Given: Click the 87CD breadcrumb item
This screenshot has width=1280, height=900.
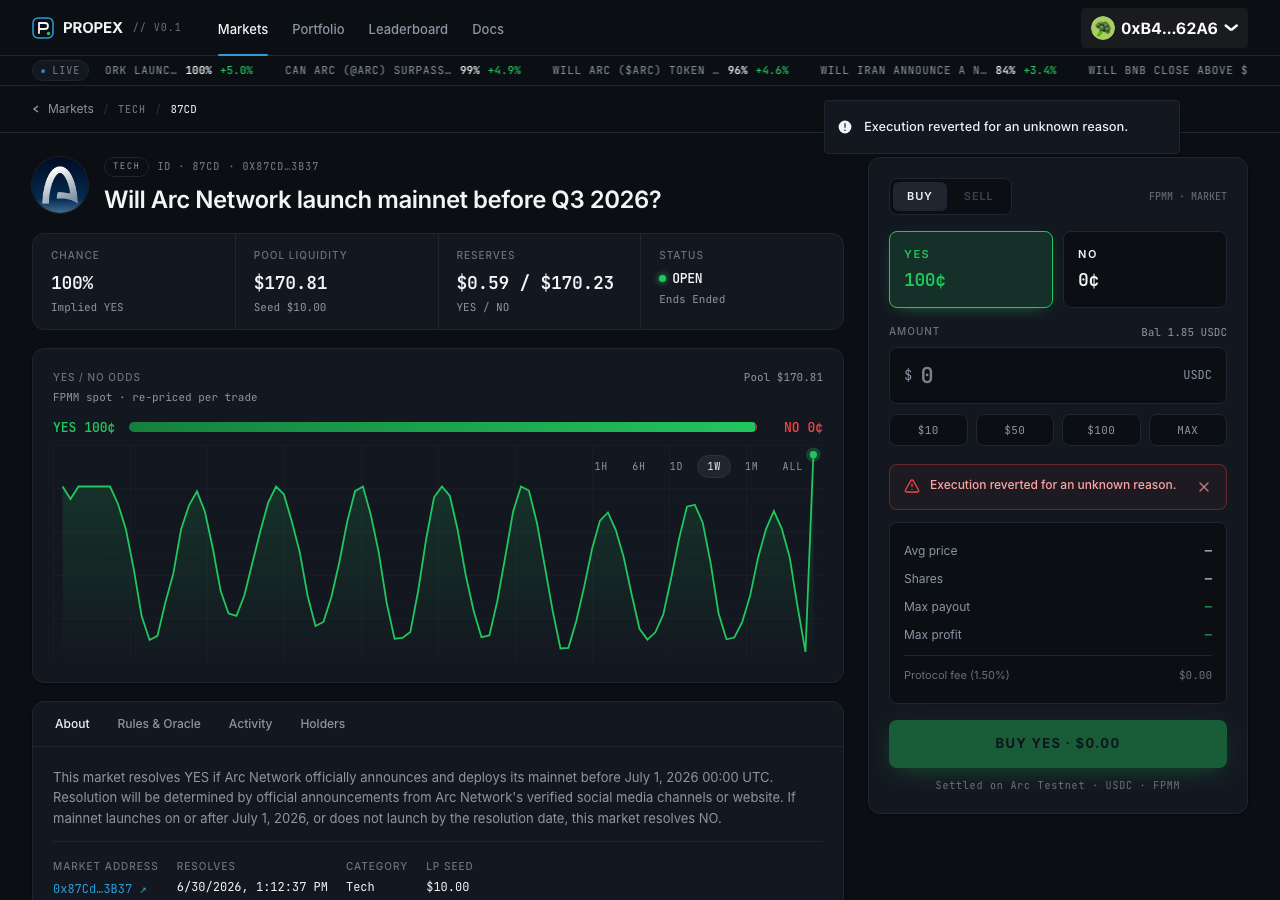Looking at the screenshot, I should 184,109.
